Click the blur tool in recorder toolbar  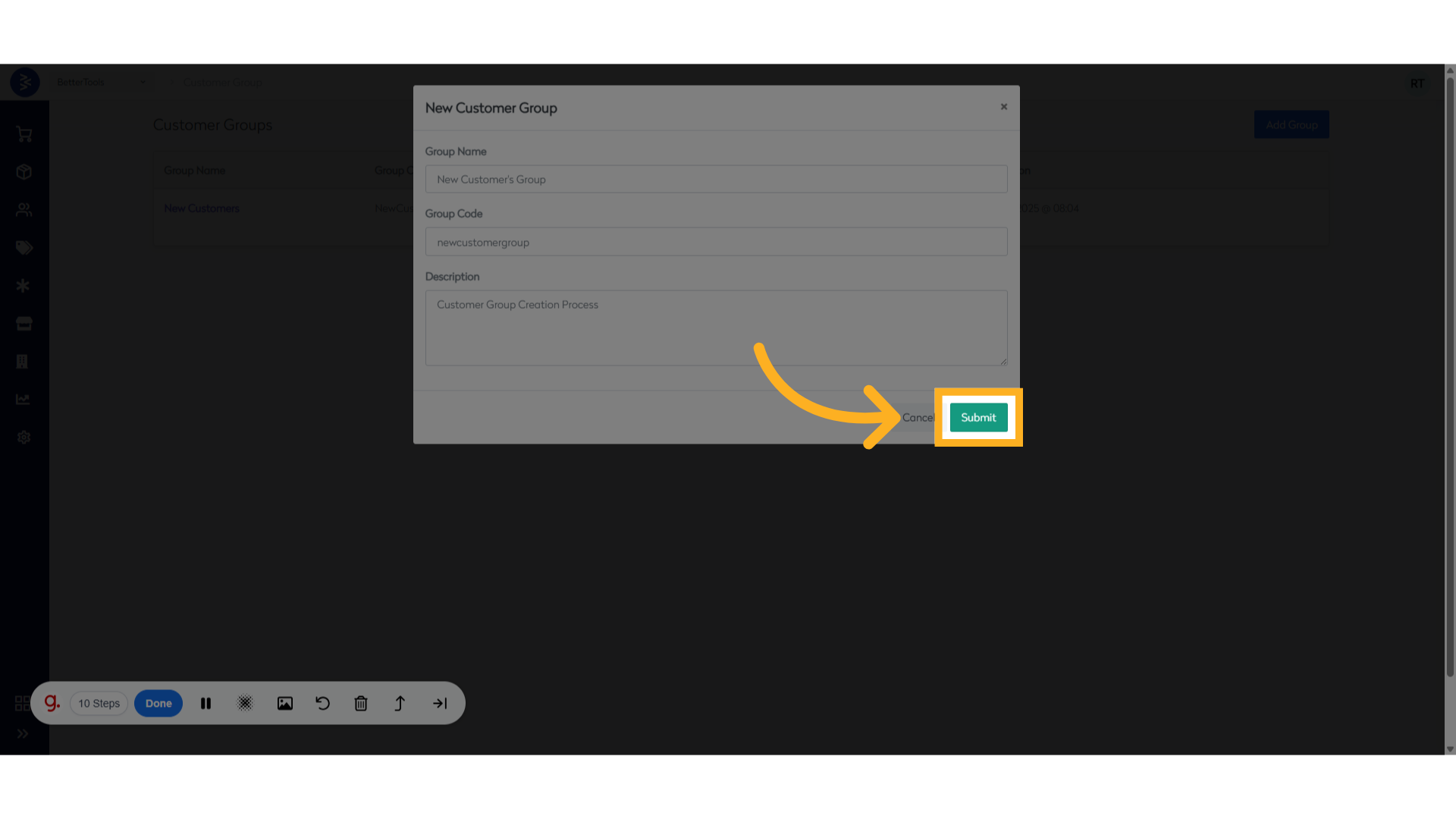(x=245, y=704)
